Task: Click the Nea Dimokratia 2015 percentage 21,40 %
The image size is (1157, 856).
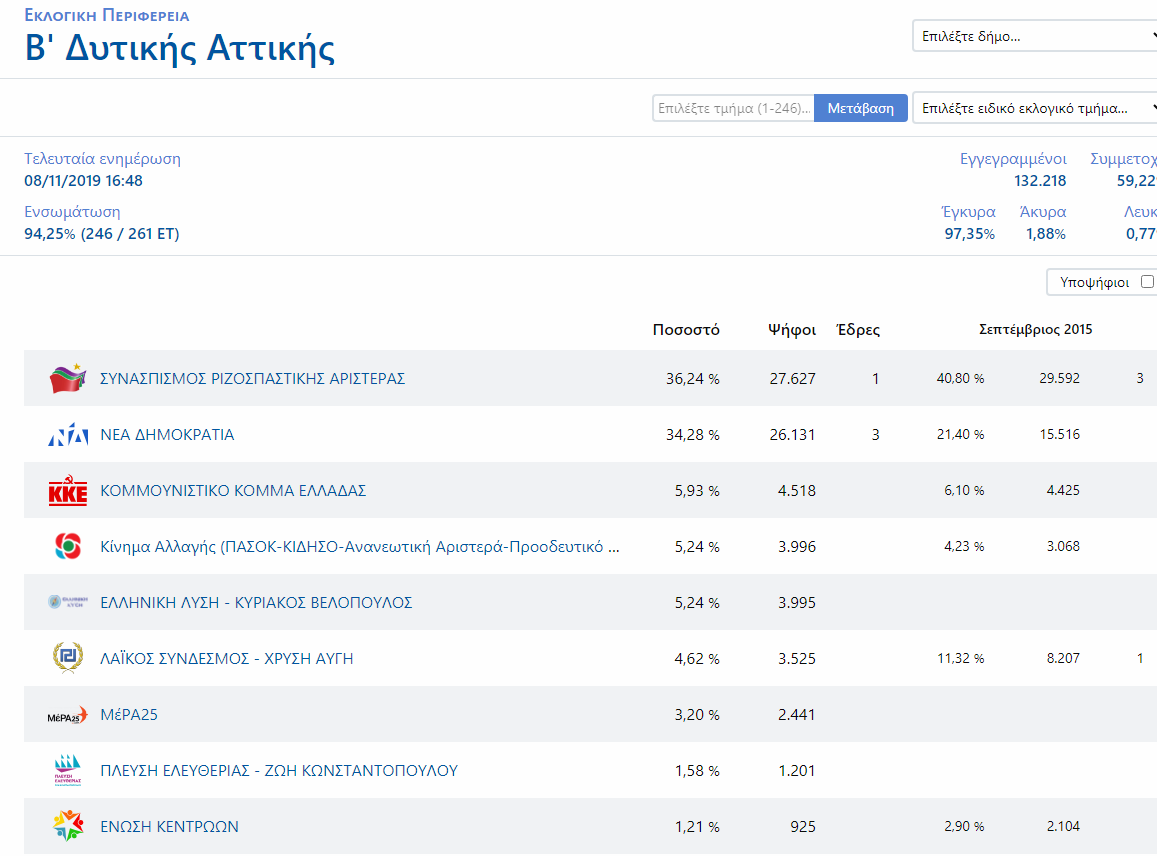Action: [x=960, y=435]
